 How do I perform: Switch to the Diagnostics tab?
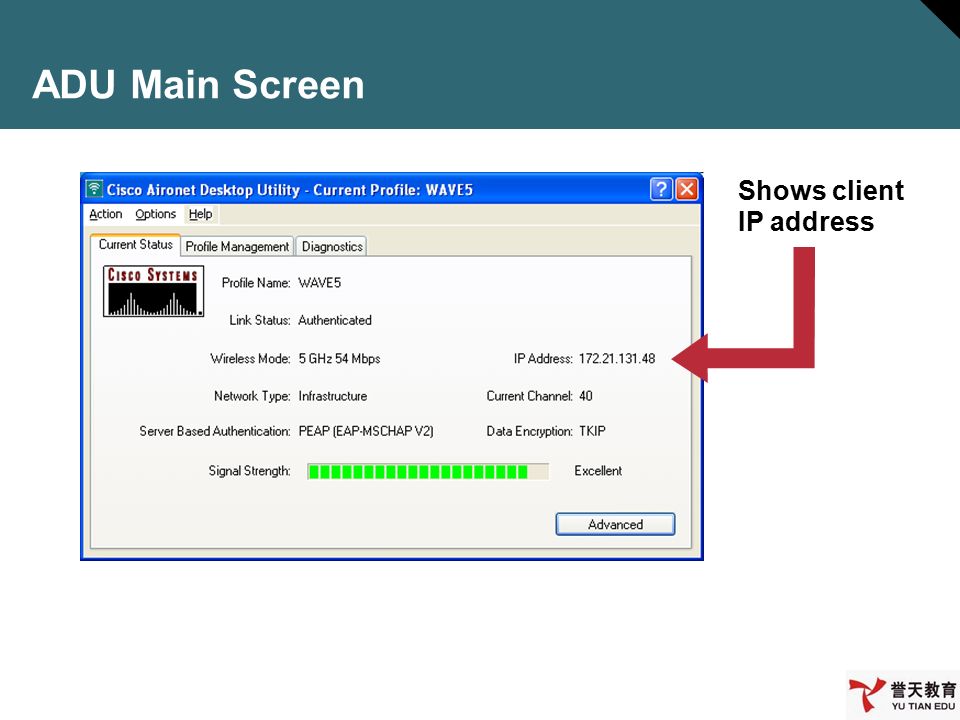coord(332,247)
